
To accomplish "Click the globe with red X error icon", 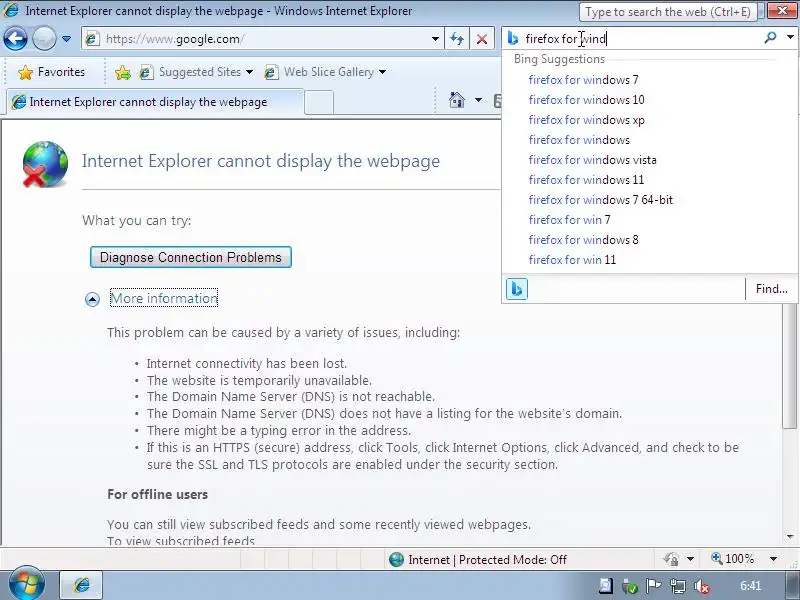I will pyautogui.click(x=45, y=164).
